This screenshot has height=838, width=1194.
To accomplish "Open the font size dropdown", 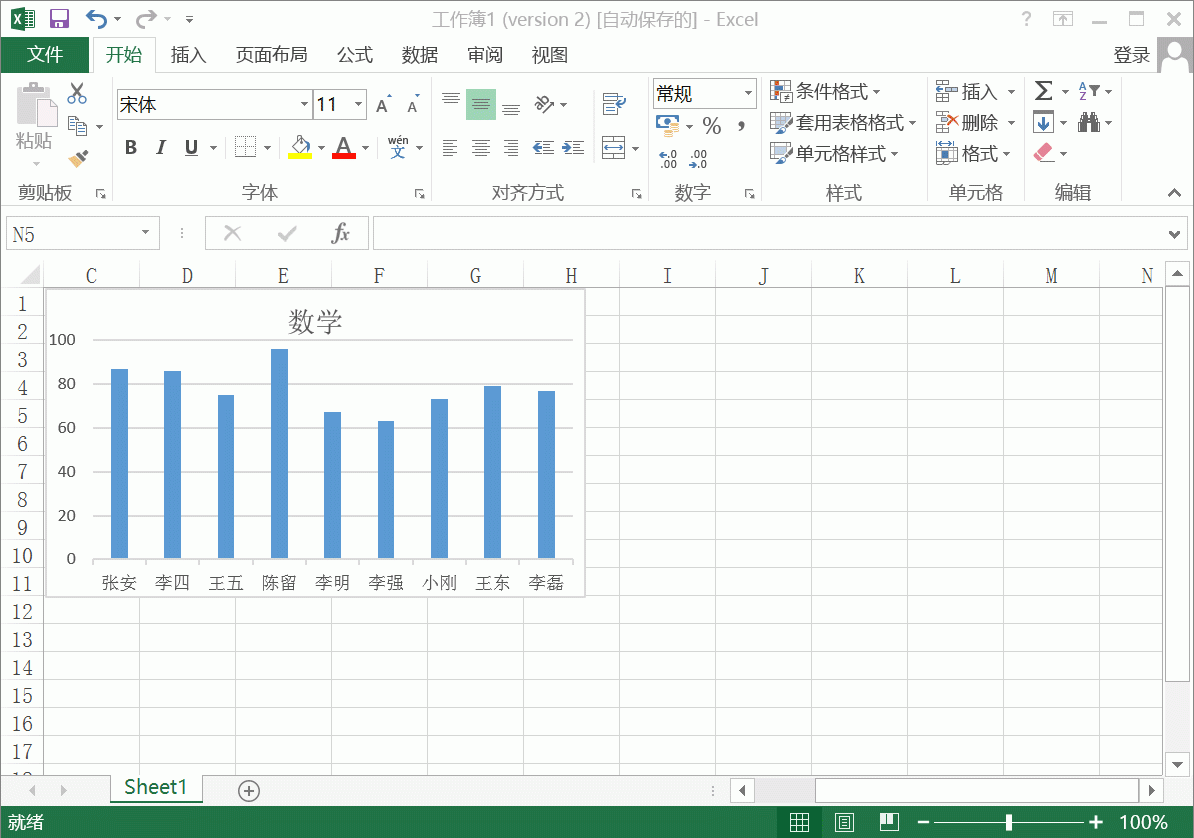I will [358, 104].
